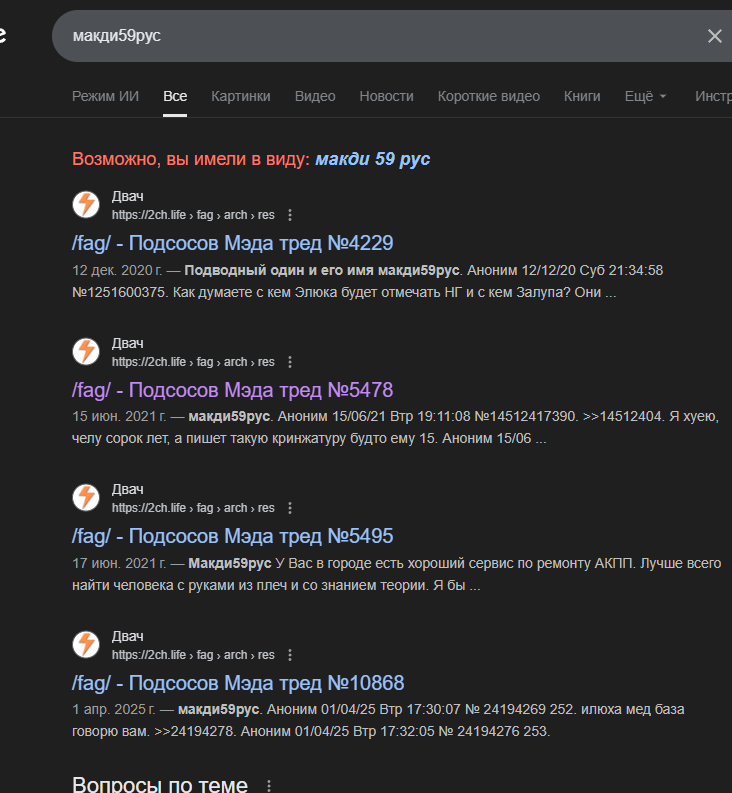Open the Короткие видео tab
Viewport: 732px width, 793px height.
[x=489, y=96]
